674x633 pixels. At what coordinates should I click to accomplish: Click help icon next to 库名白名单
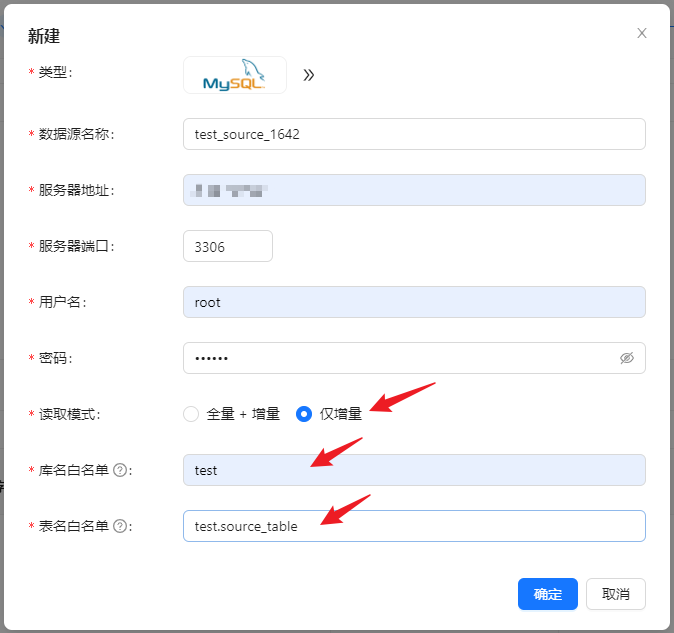coord(119,470)
